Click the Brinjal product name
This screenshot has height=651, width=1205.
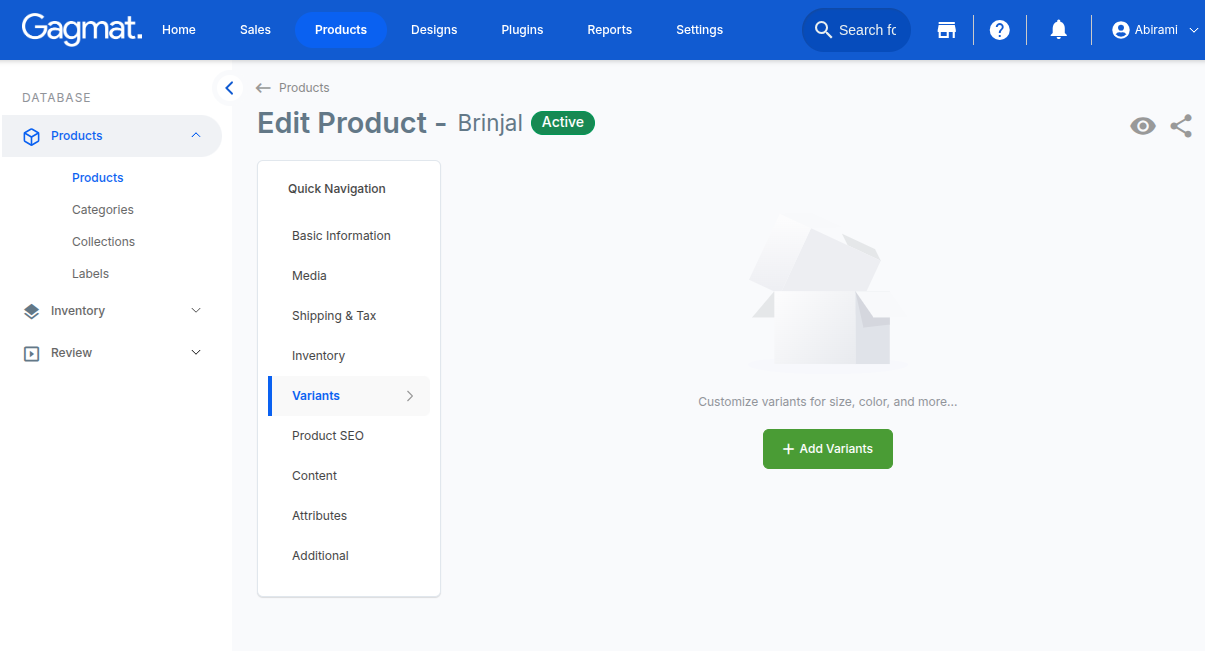[x=490, y=123]
